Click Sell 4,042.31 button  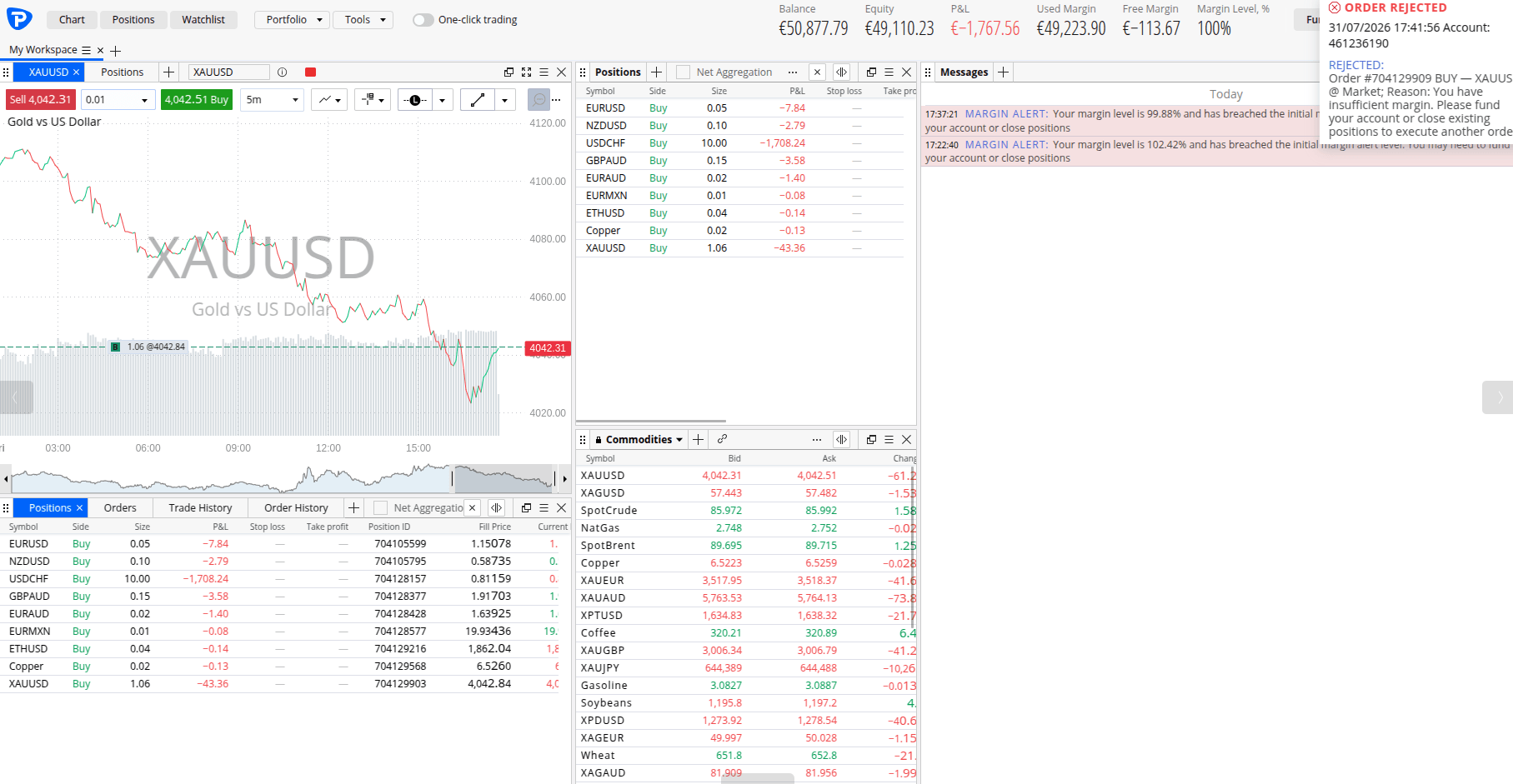click(40, 100)
